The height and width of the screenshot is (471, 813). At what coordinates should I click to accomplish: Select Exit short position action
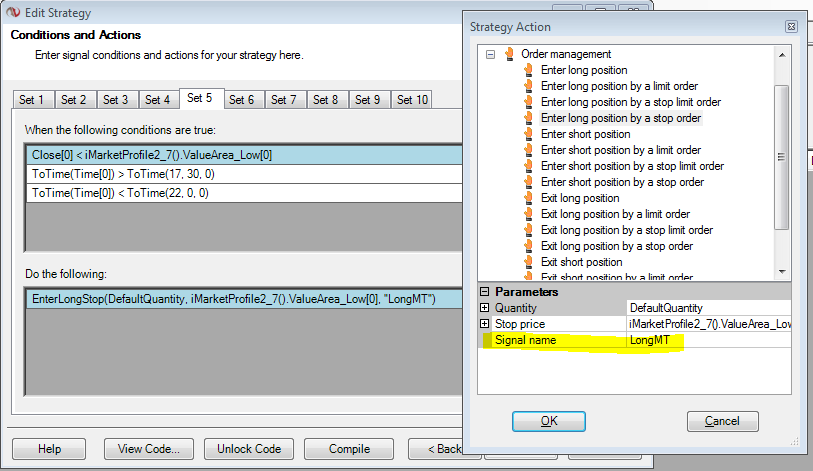[581, 262]
